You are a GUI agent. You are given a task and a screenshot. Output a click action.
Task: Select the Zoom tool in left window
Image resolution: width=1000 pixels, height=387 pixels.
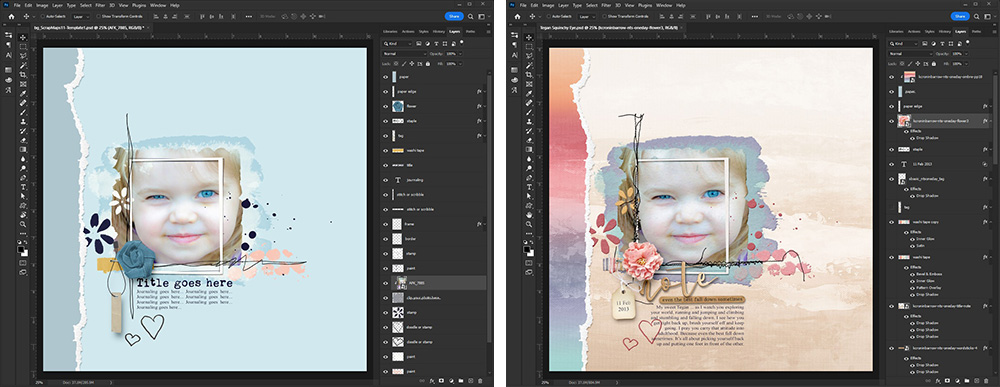coord(23,224)
